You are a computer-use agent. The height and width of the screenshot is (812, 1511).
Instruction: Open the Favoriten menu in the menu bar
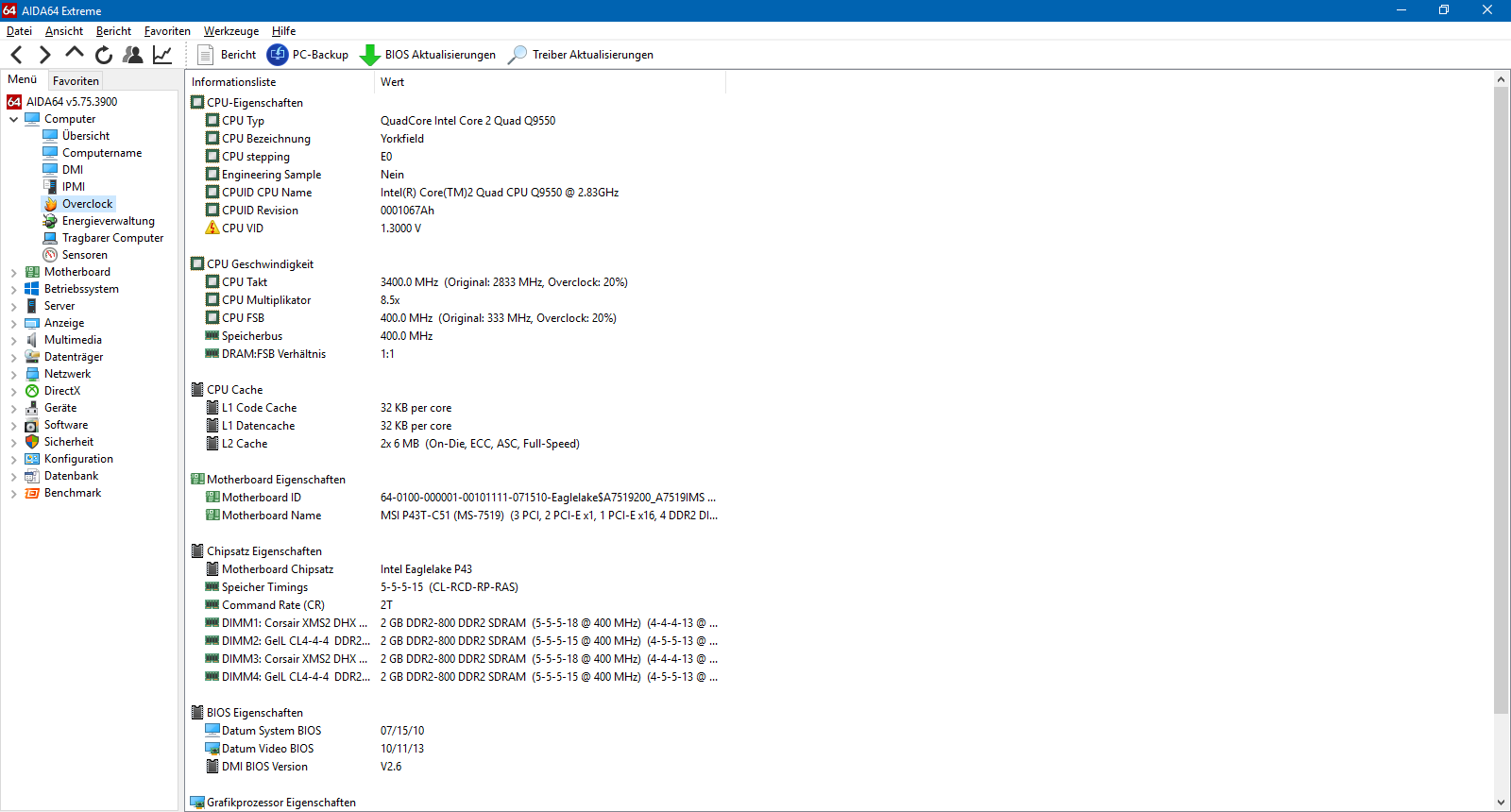pos(167,31)
